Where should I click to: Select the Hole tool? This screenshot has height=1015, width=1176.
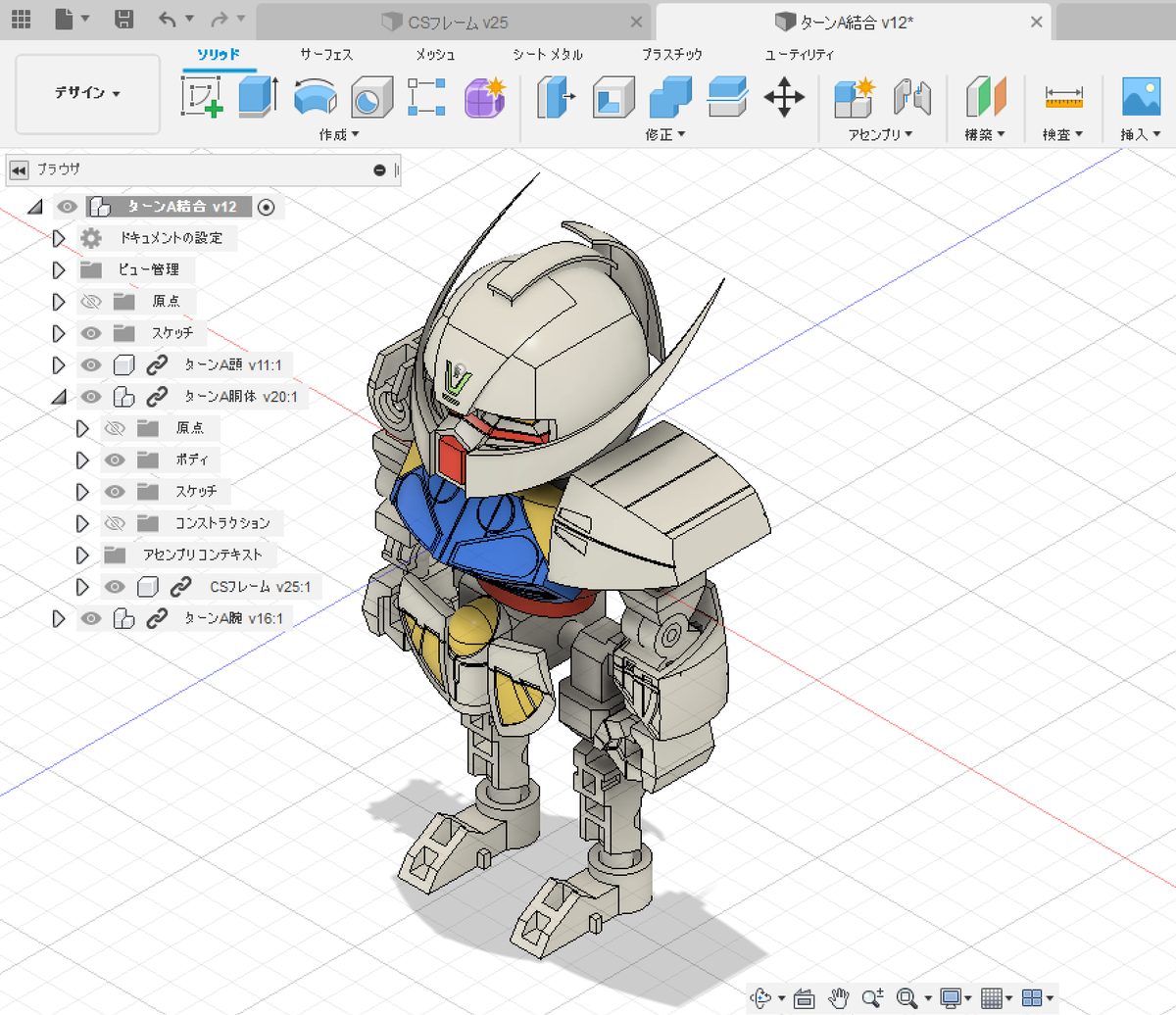[x=372, y=98]
